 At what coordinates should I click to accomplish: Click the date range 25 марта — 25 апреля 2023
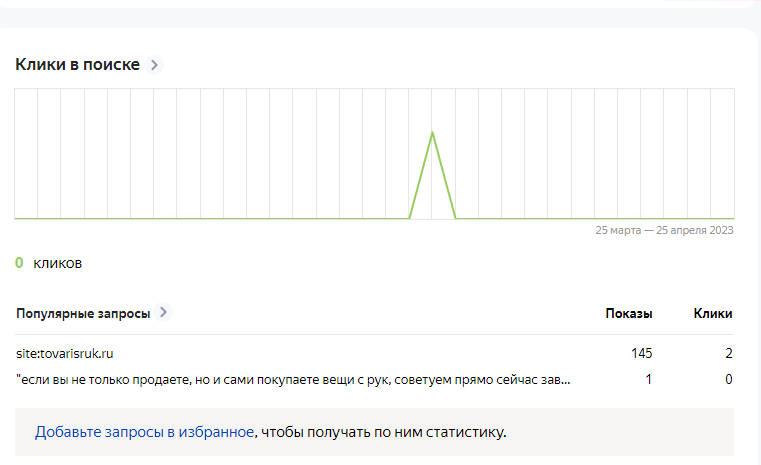tap(664, 230)
